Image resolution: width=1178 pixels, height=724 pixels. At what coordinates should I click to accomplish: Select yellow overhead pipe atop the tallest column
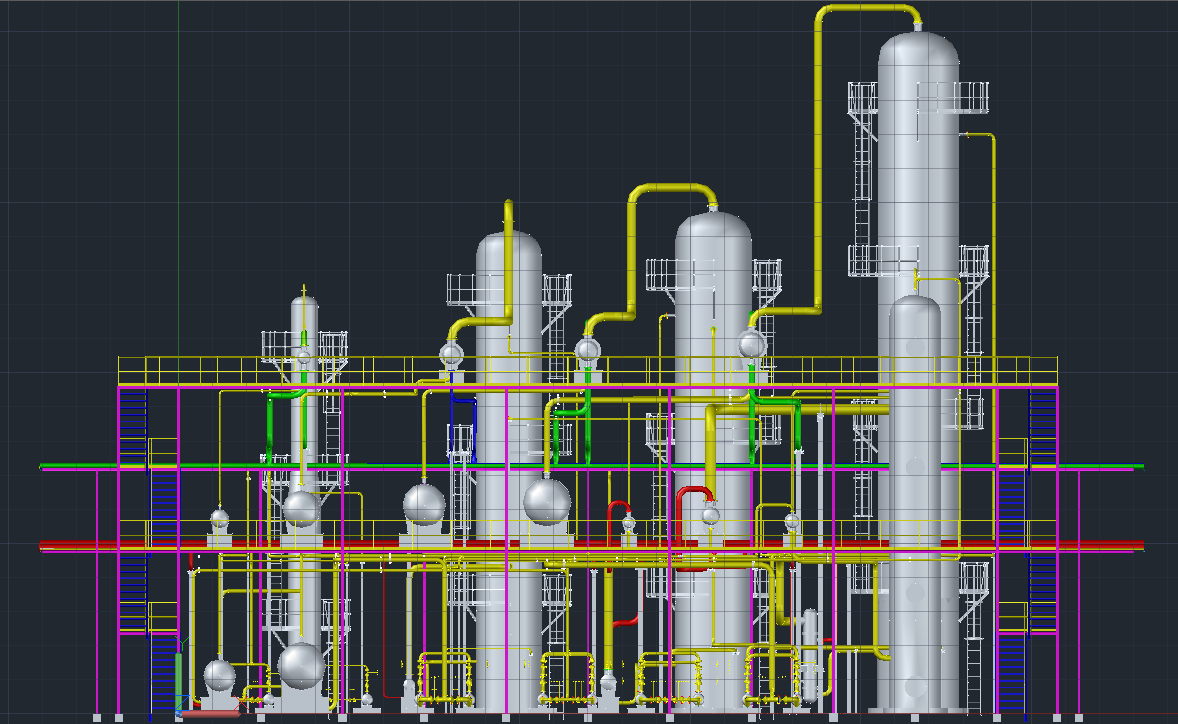coord(818,158)
